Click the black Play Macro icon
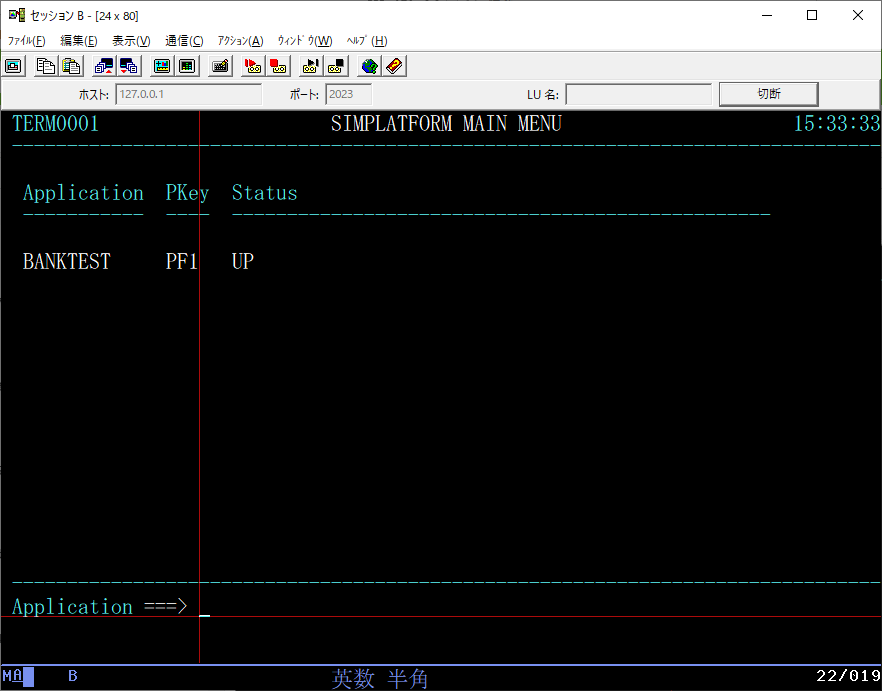The width and height of the screenshot is (882, 691). pos(311,66)
